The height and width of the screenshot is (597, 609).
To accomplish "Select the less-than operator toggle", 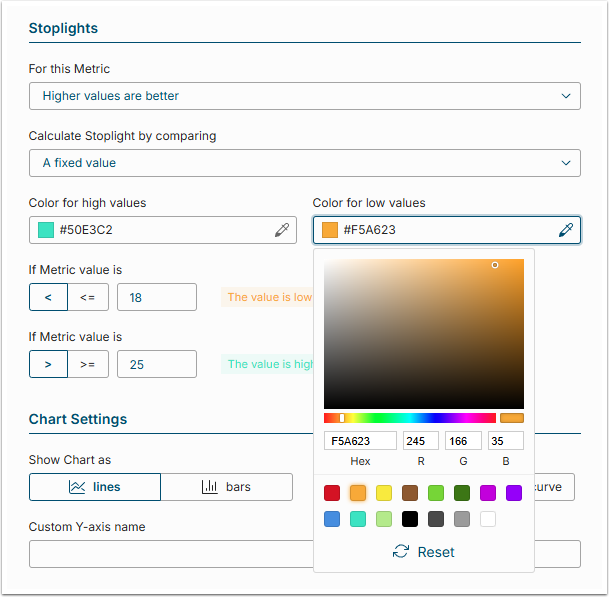I will pos(48,297).
